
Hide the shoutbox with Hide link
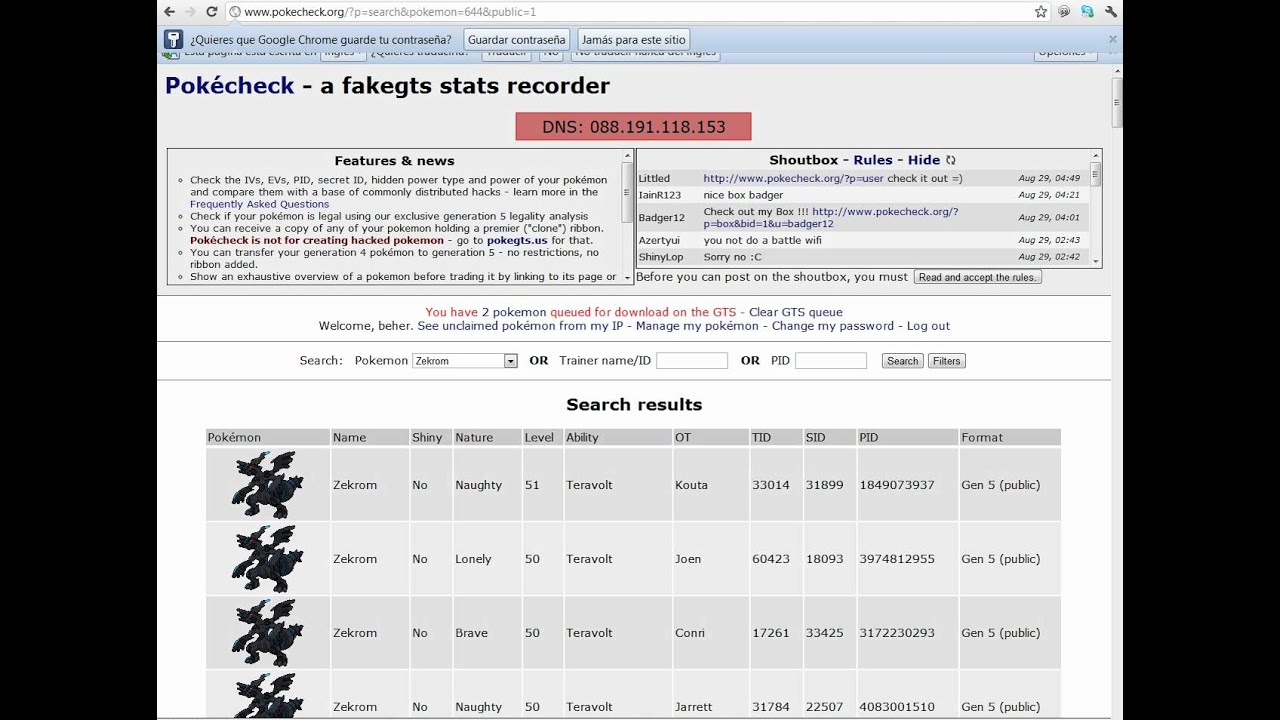[924, 160]
